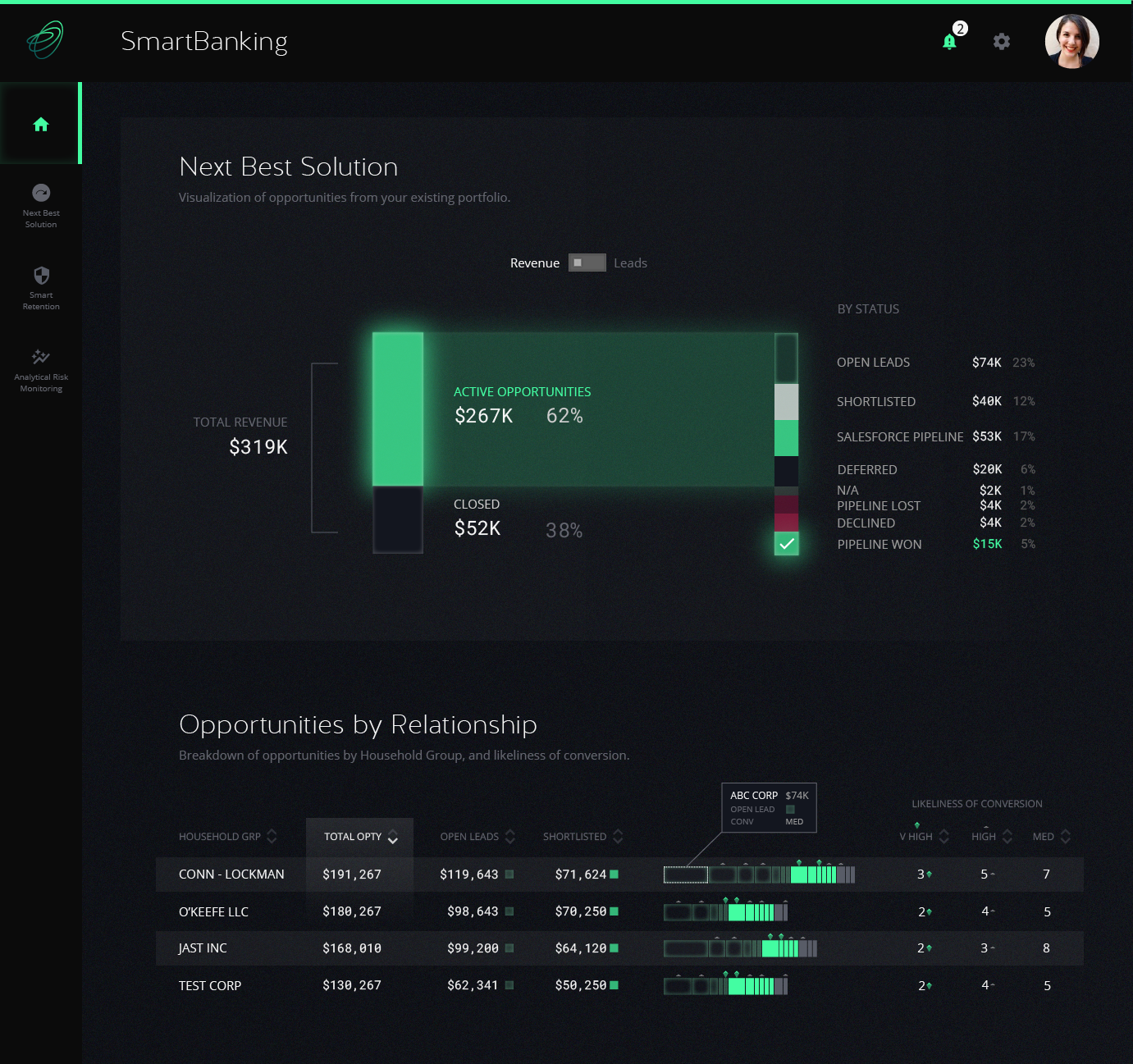1133x1064 pixels.
Task: Sort by V High likeliness column
Action: 924,837
